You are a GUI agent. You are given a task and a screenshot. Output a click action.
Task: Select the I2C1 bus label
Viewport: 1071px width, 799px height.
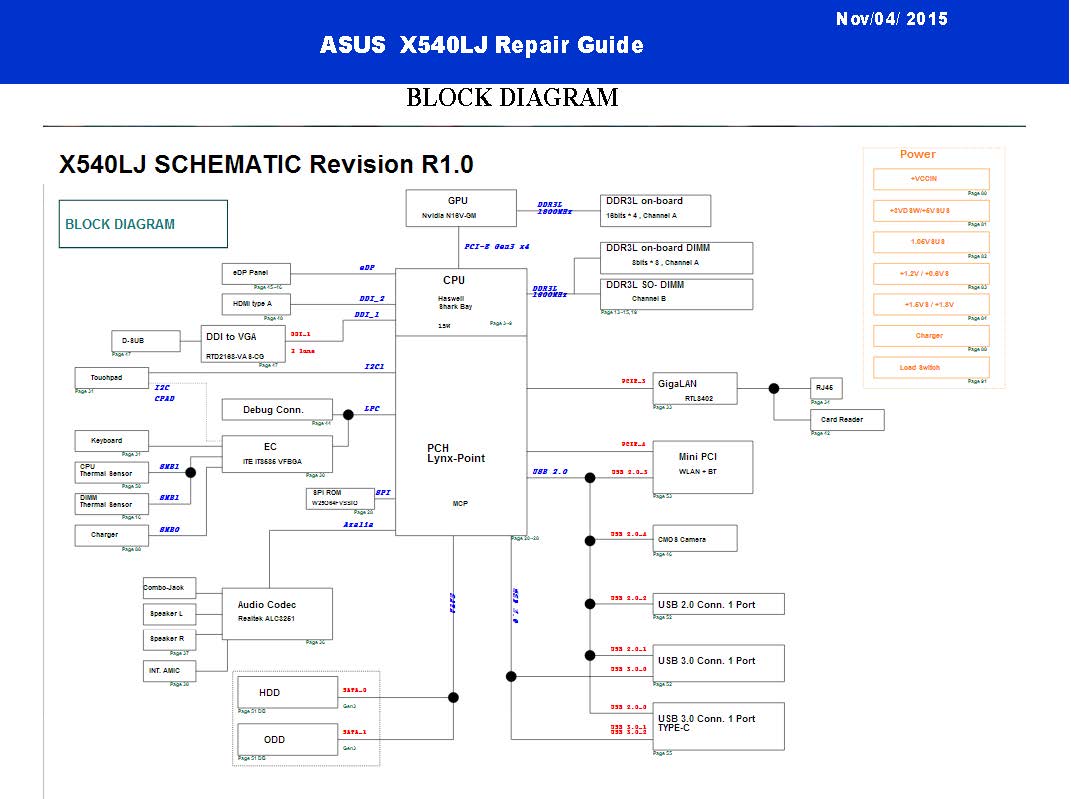click(x=374, y=367)
